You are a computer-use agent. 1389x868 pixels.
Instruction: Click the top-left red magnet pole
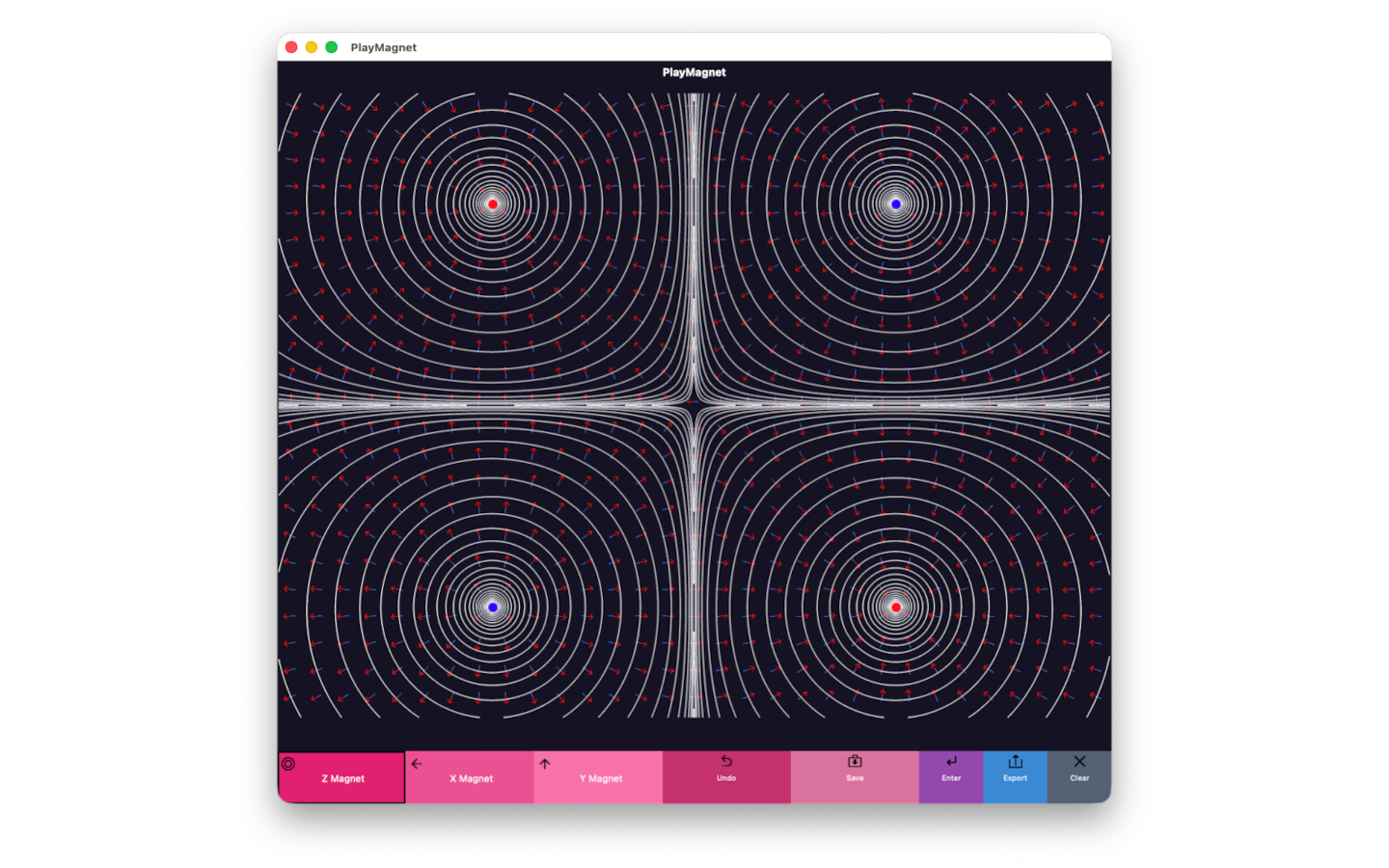pos(493,204)
